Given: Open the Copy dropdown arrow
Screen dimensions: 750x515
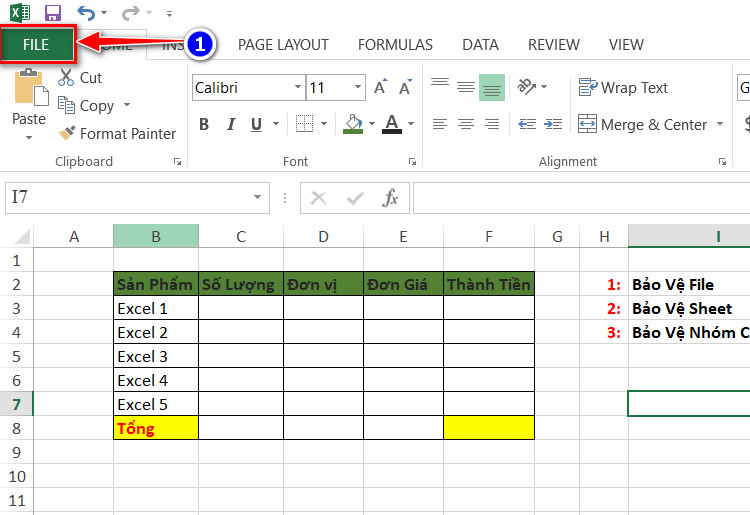Looking at the screenshot, I should tap(127, 105).
